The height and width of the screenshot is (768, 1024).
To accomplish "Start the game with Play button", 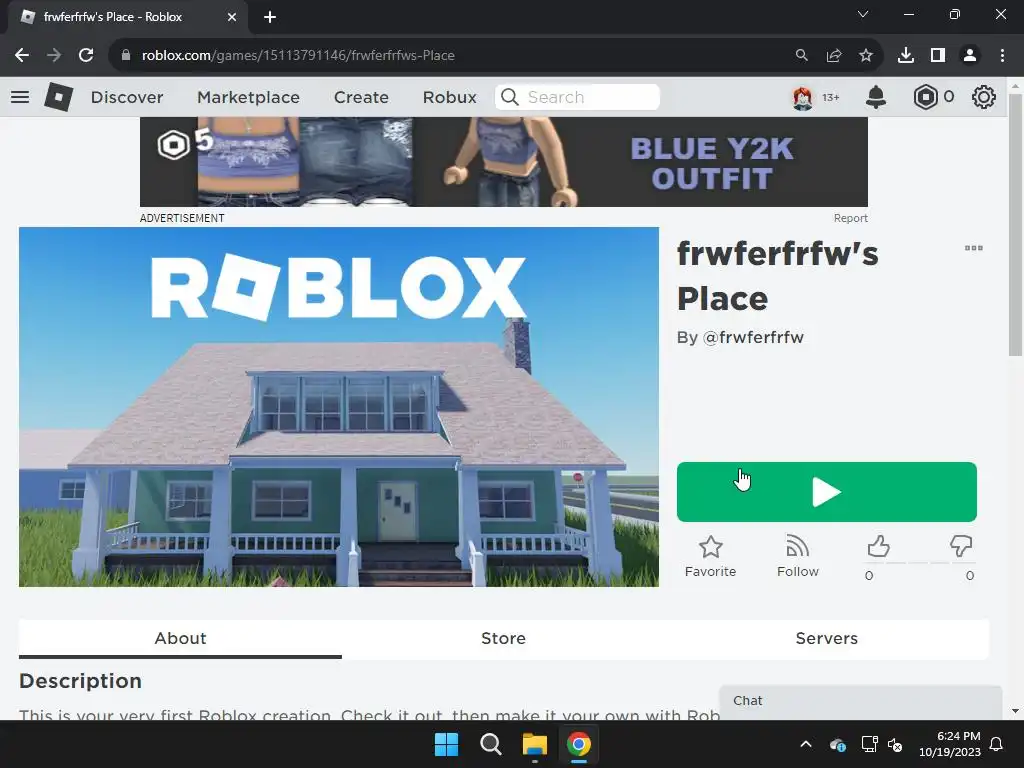I will (827, 492).
